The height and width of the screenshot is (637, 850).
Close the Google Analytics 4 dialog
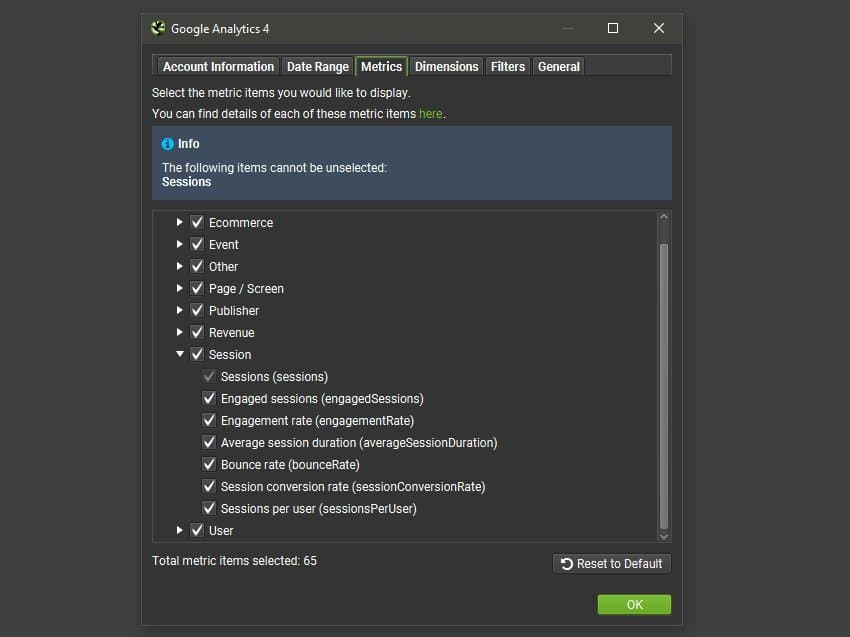(x=659, y=28)
